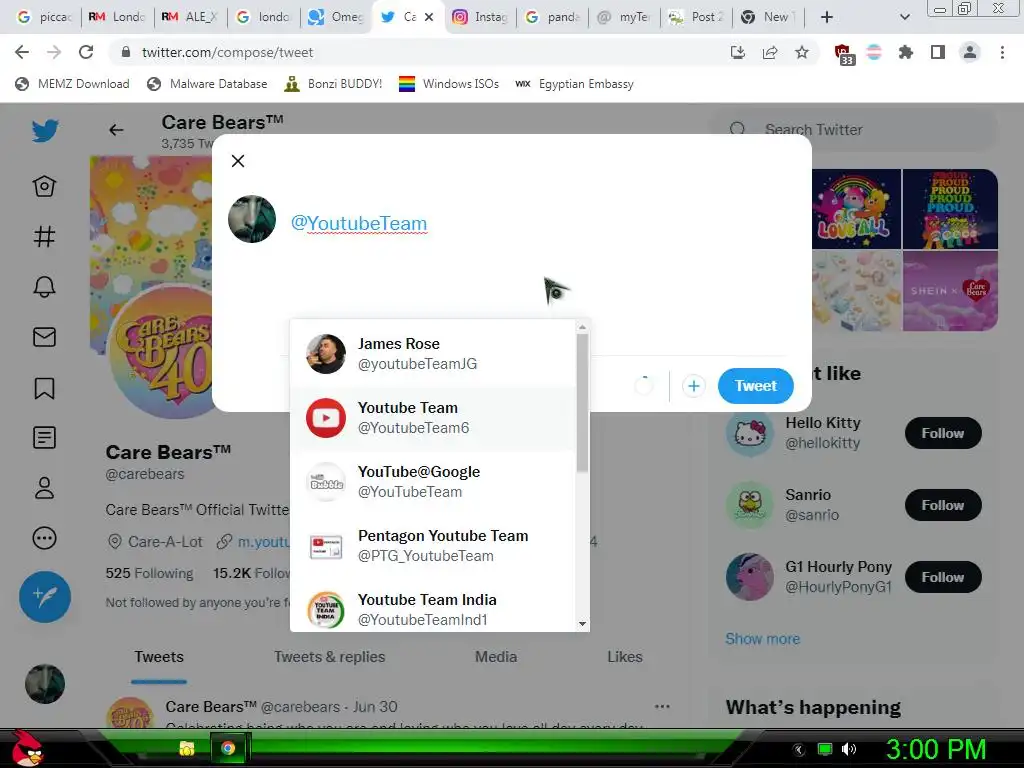Viewport: 1024px width, 768px height.
Task: Click the blue Tweet button
Action: 756,386
